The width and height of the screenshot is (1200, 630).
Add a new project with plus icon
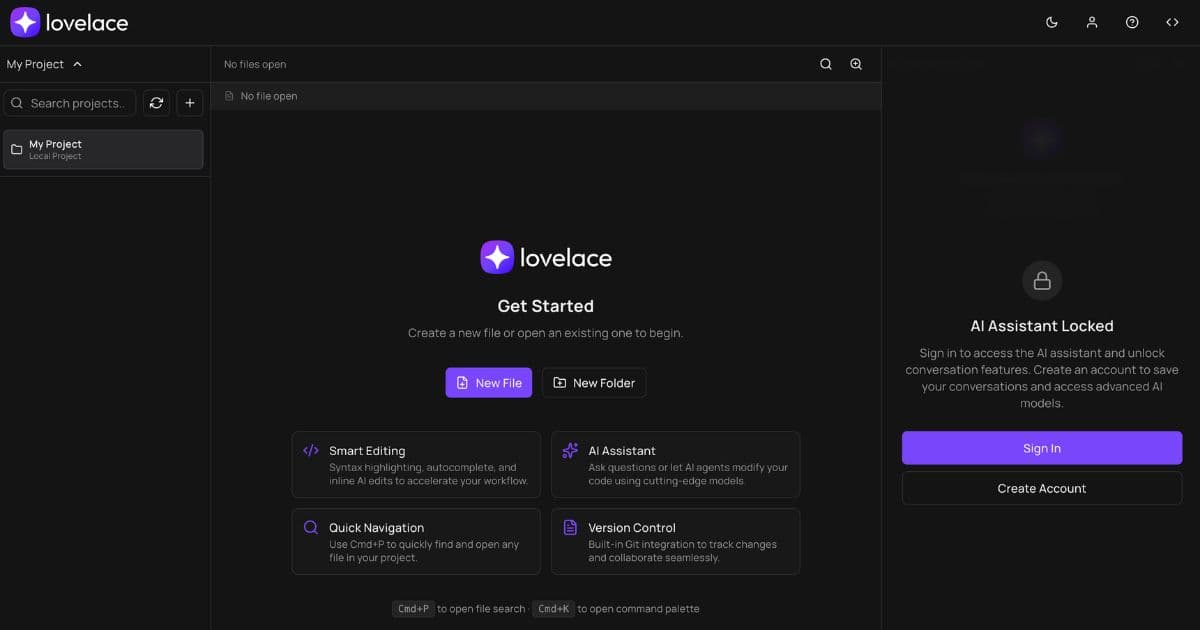click(x=190, y=103)
